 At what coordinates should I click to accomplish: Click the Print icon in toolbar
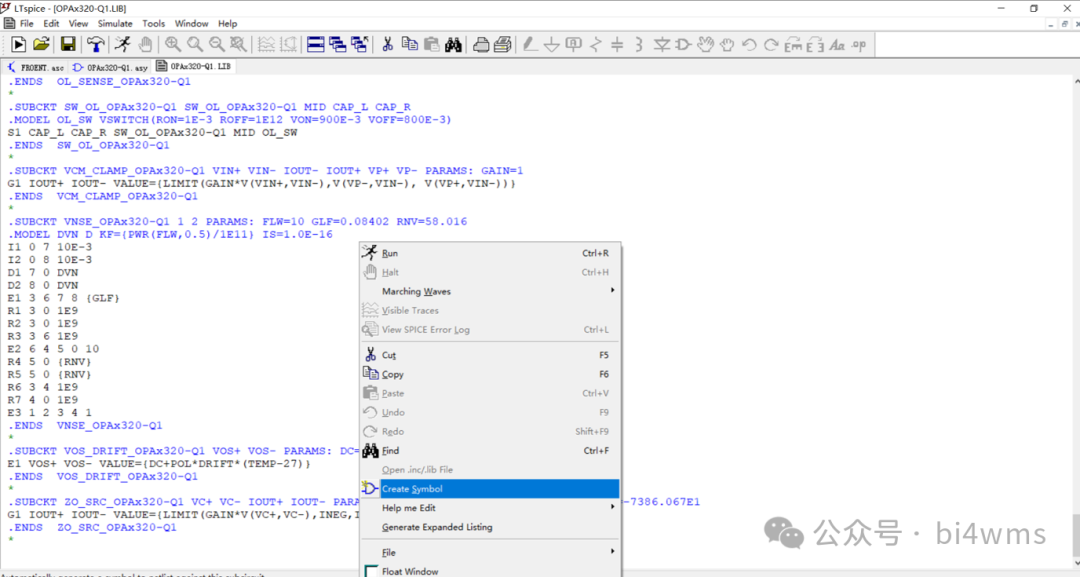[481, 44]
